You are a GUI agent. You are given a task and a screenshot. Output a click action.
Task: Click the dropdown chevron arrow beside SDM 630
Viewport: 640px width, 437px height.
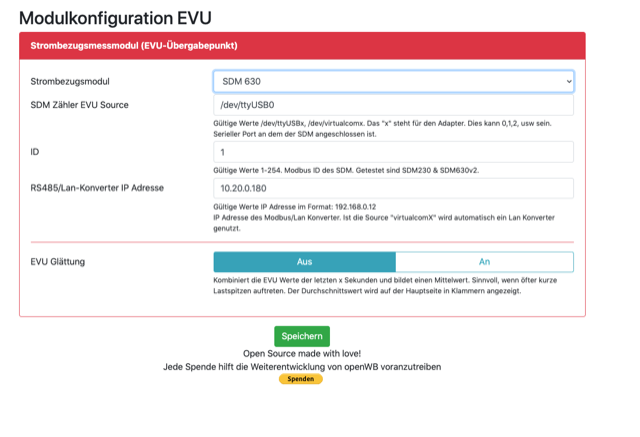(x=569, y=81)
